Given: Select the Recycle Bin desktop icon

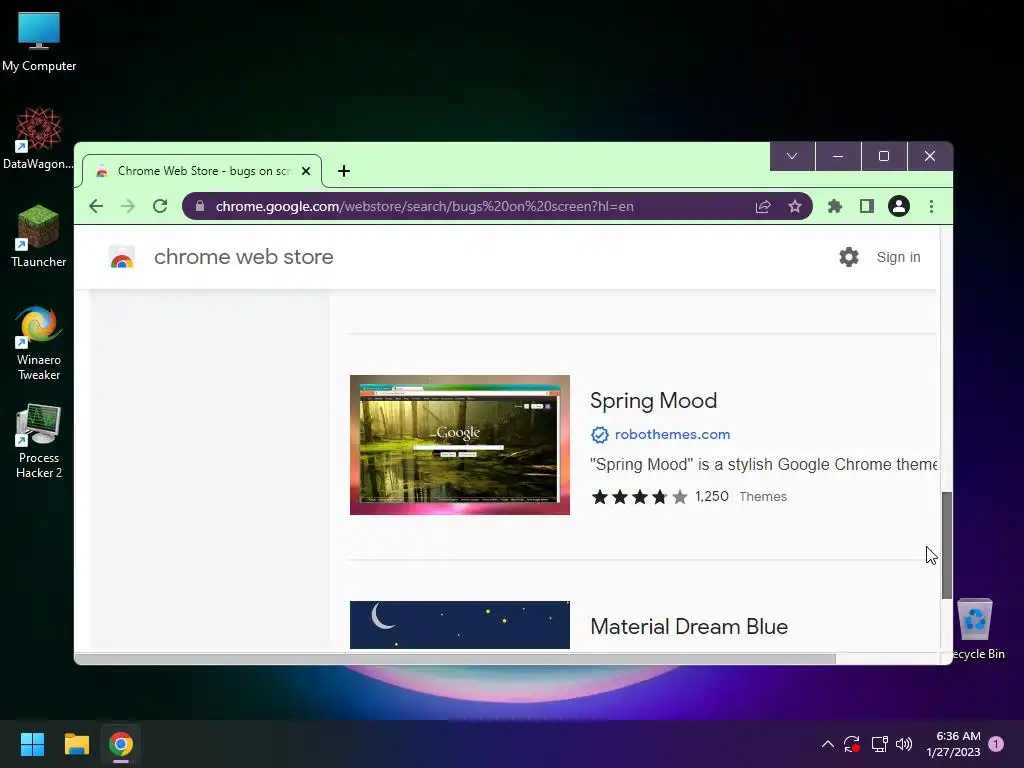Looking at the screenshot, I should tap(976, 630).
